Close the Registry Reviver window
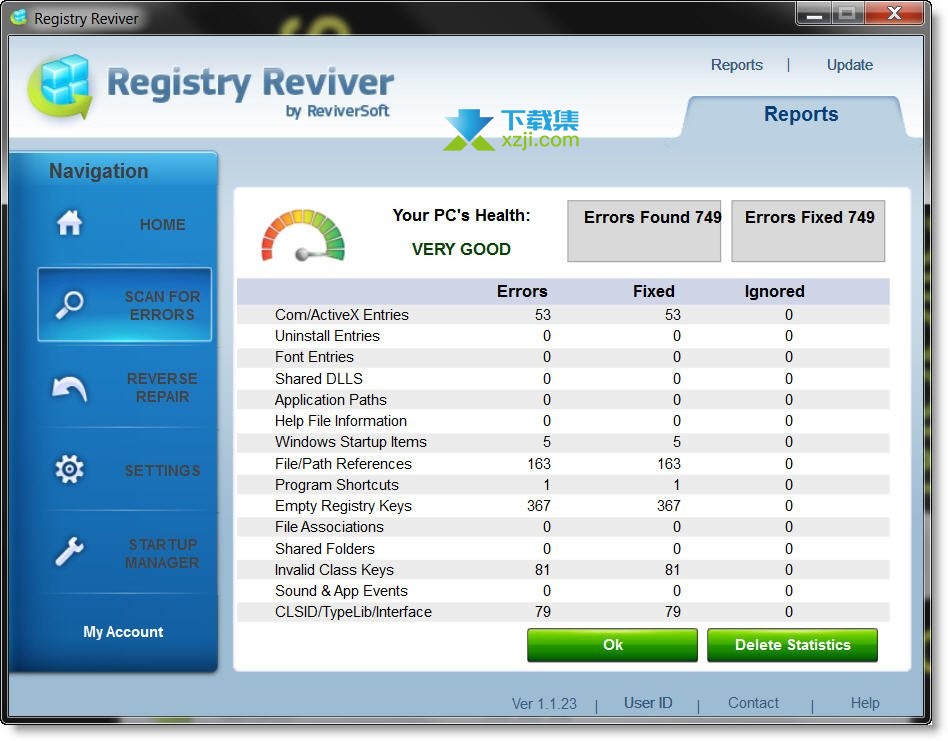Screen dimensions: 948x741 point(894,13)
